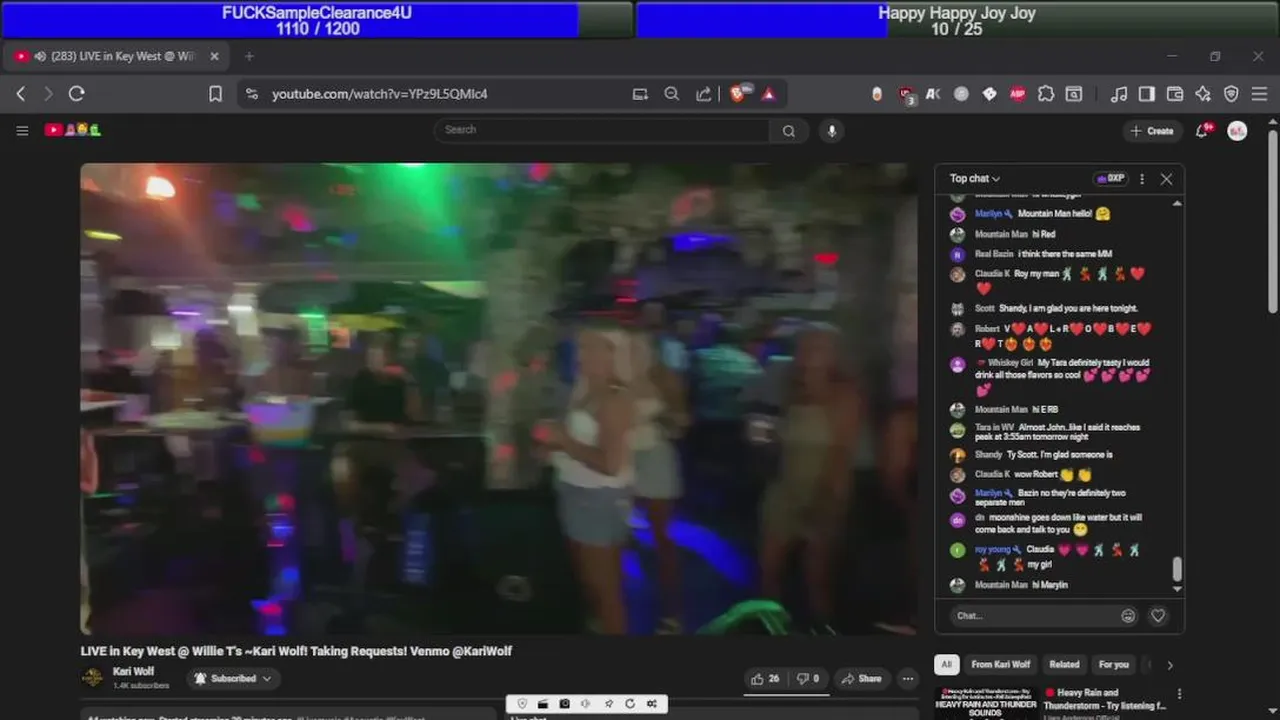Viewport: 1280px width, 720px height.
Task: Close the LIVE in Key West tab
Action: [x=214, y=56]
